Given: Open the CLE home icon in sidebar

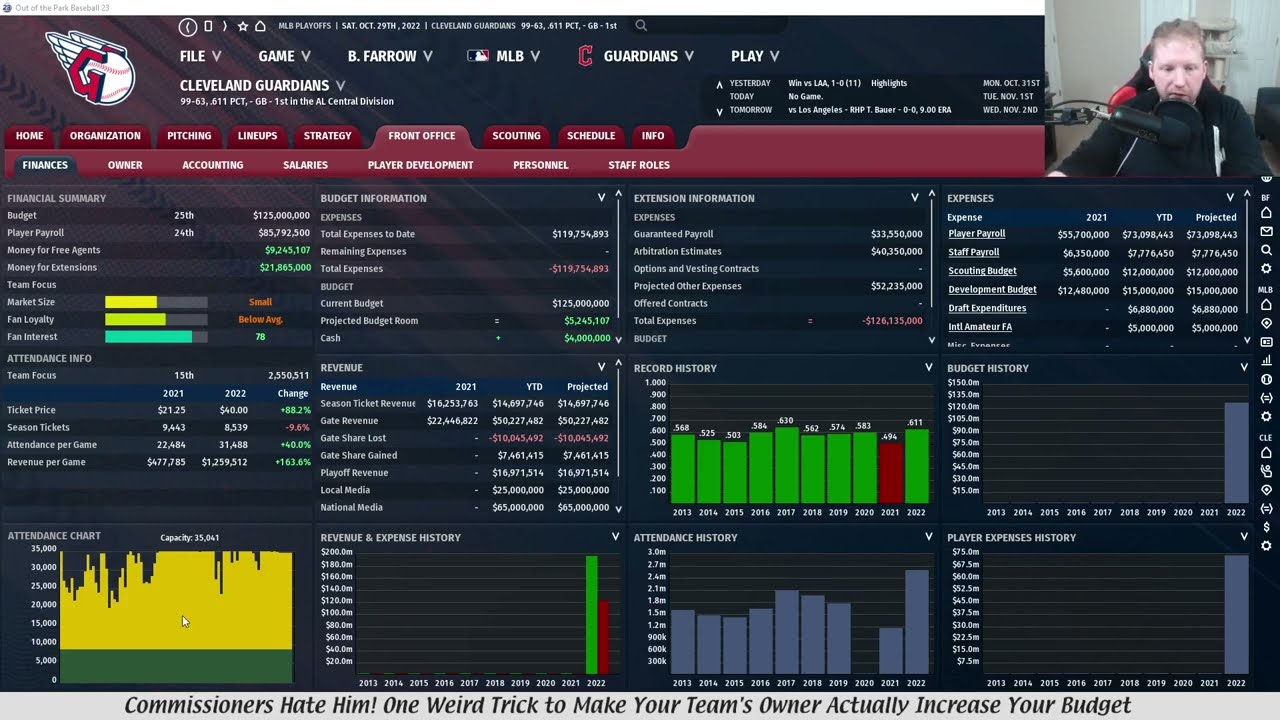Looking at the screenshot, I should pos(1266,453).
